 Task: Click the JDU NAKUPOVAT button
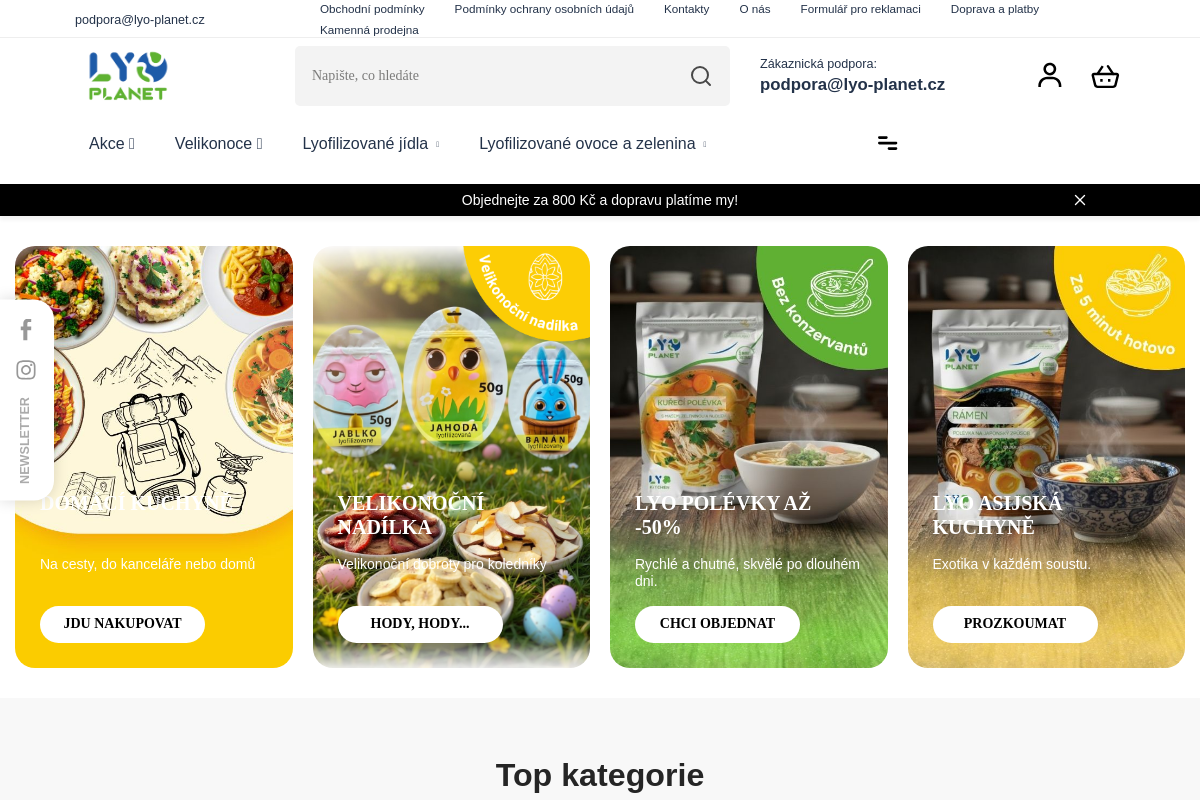point(122,624)
